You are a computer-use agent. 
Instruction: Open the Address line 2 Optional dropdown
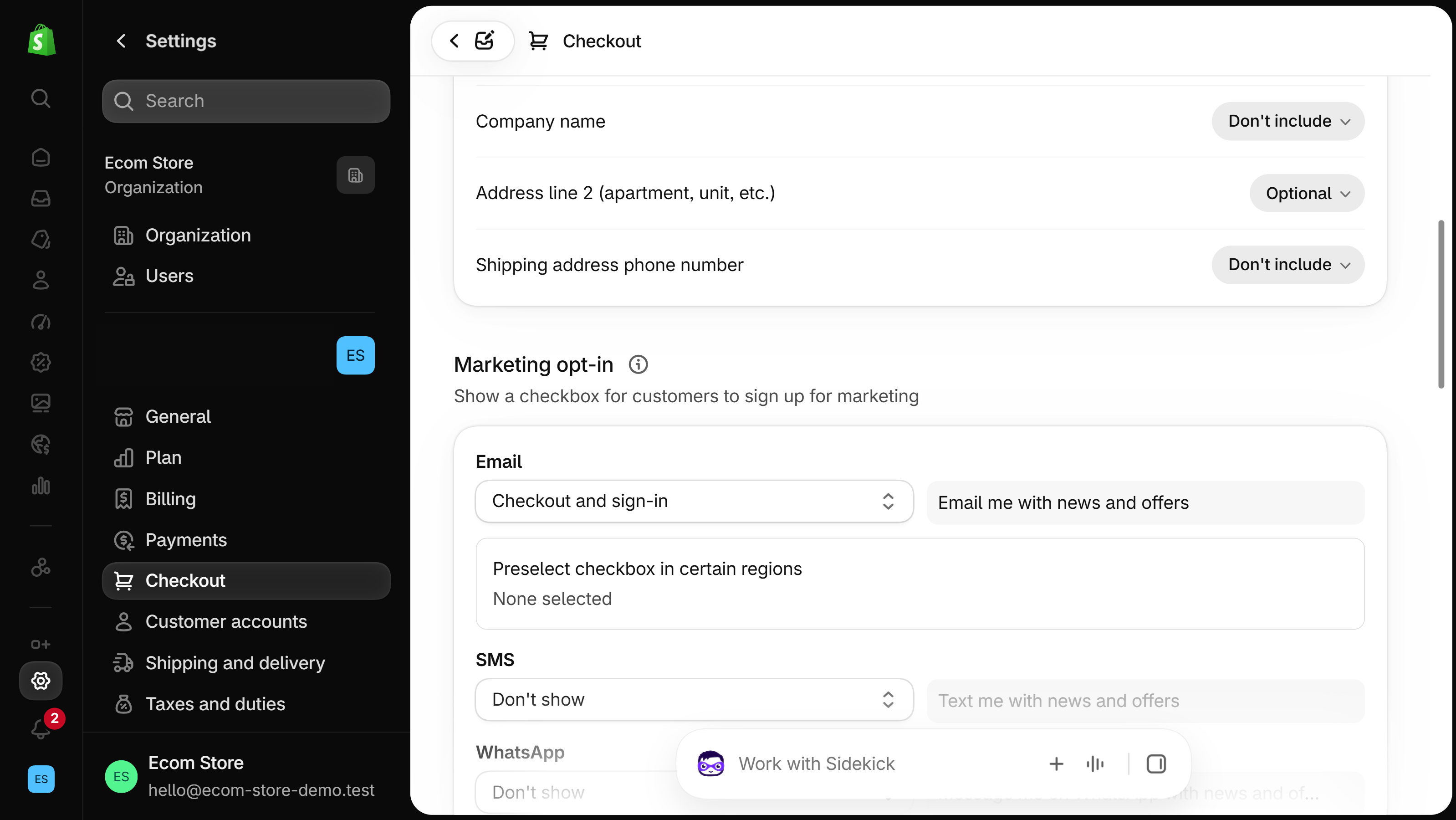[x=1307, y=194]
